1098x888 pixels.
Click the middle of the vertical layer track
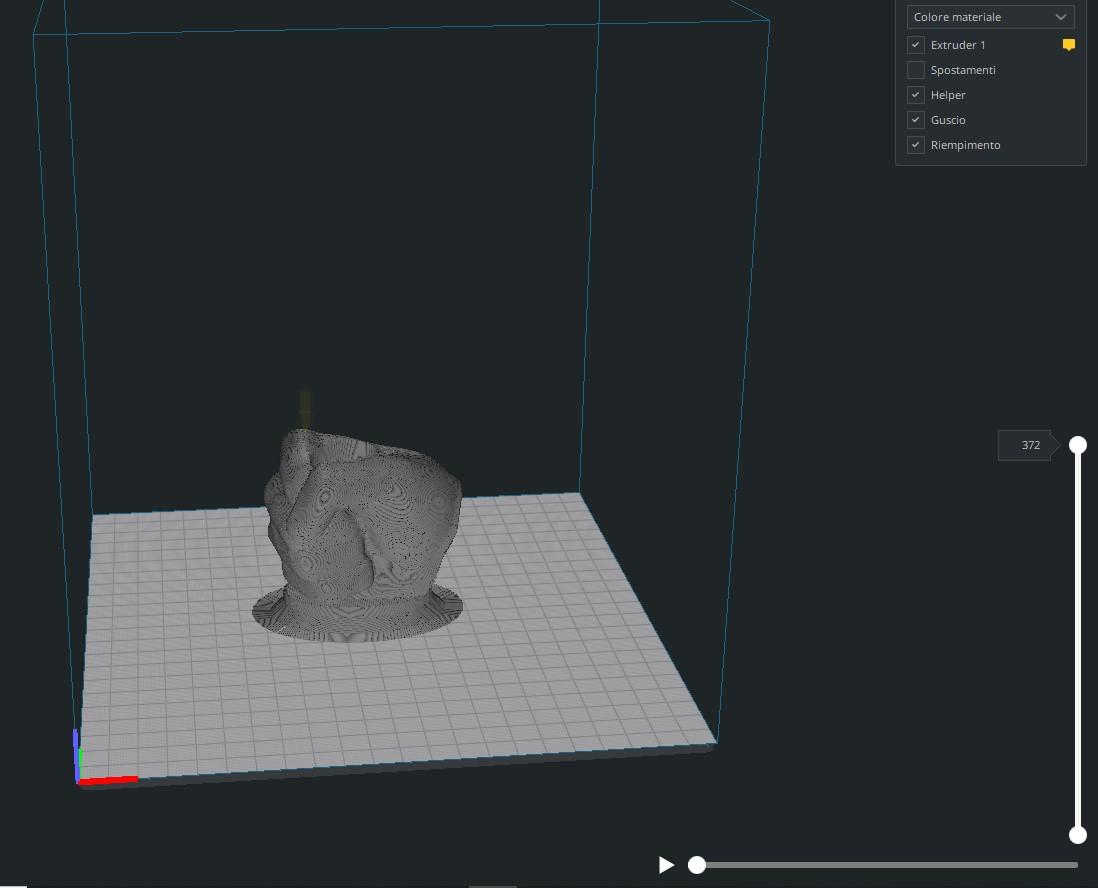pyautogui.click(x=1078, y=640)
